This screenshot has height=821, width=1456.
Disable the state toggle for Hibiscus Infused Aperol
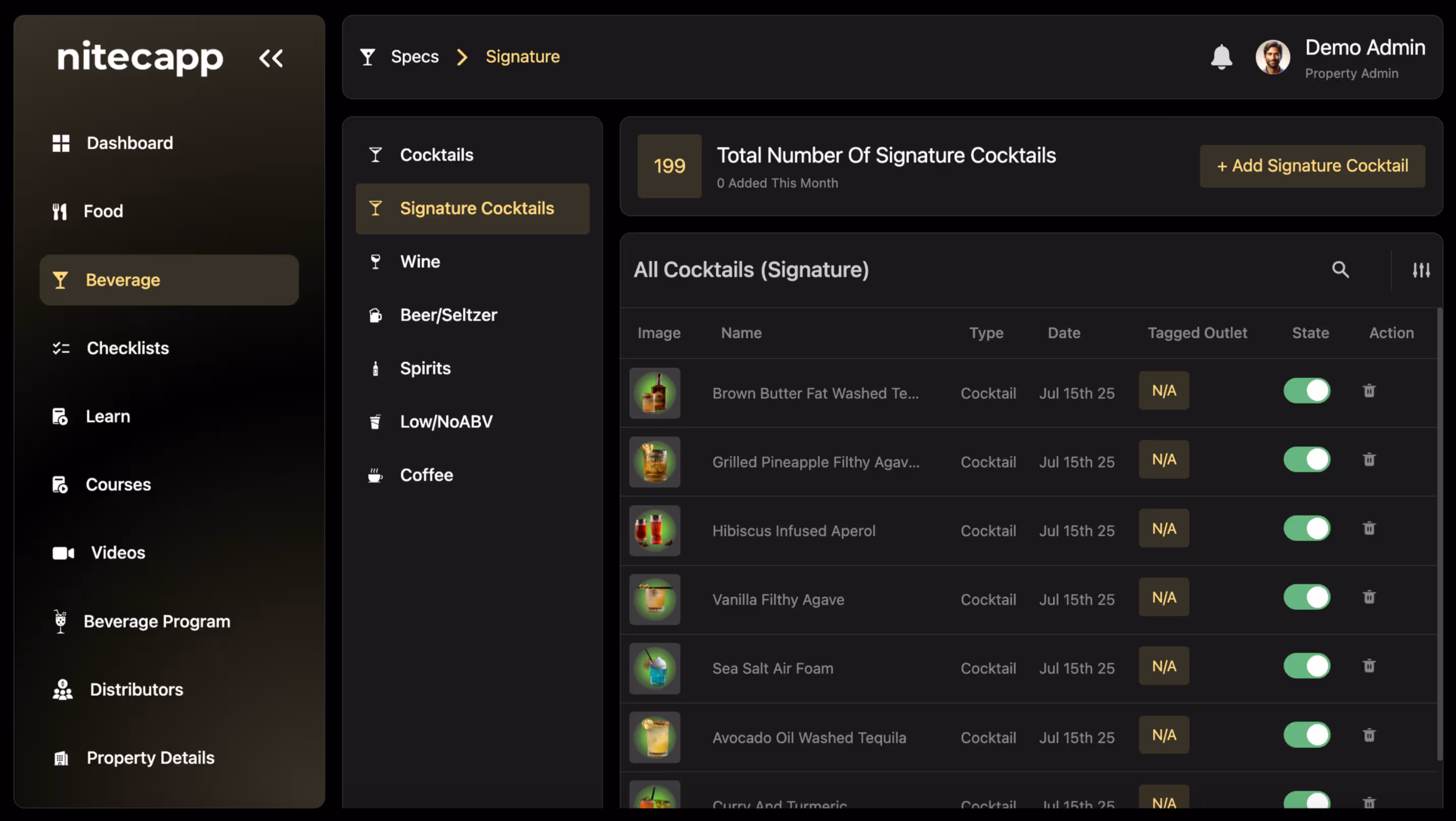point(1306,528)
